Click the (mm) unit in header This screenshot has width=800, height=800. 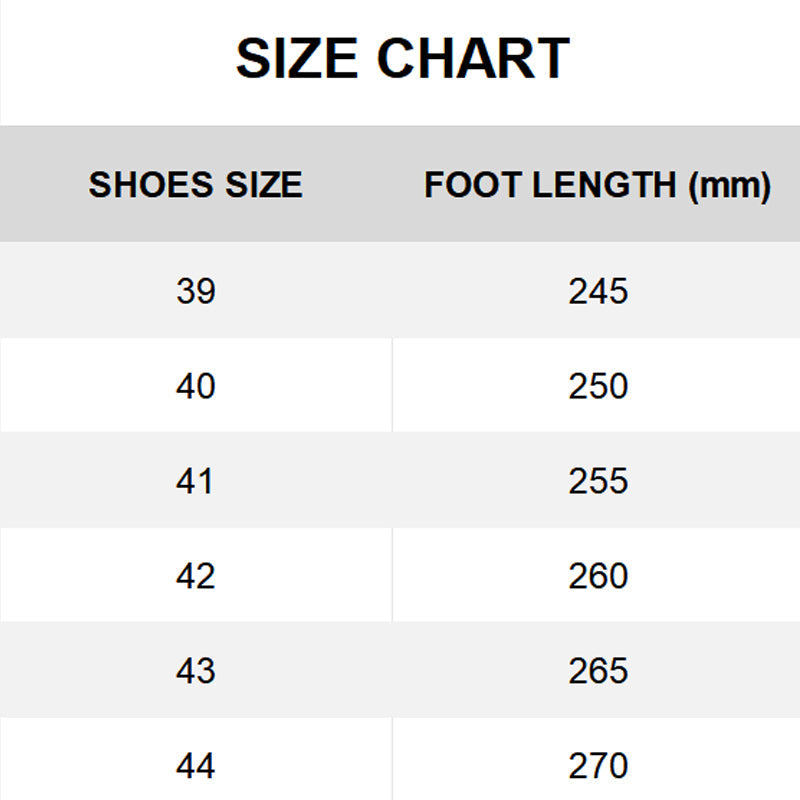tap(729, 186)
